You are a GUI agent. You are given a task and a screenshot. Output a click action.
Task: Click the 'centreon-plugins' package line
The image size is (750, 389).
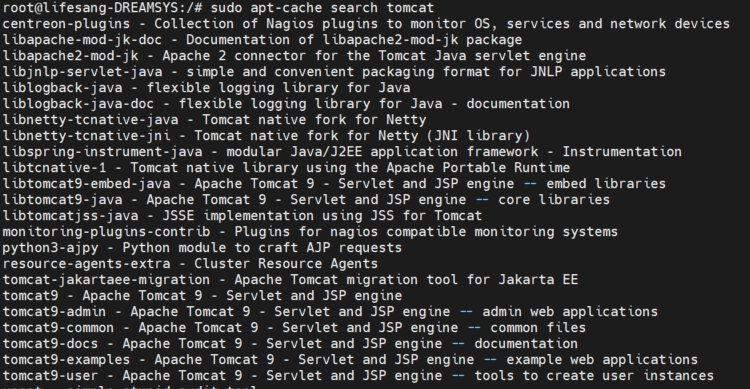point(366,24)
